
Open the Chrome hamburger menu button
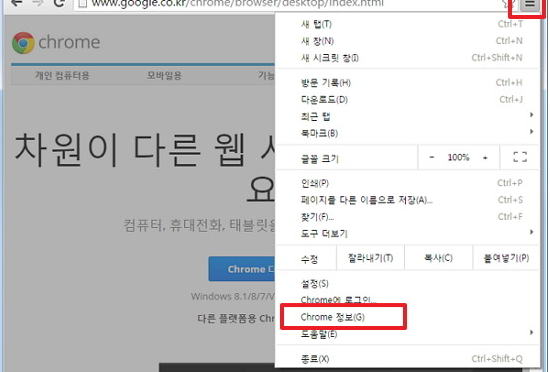click(x=530, y=4)
